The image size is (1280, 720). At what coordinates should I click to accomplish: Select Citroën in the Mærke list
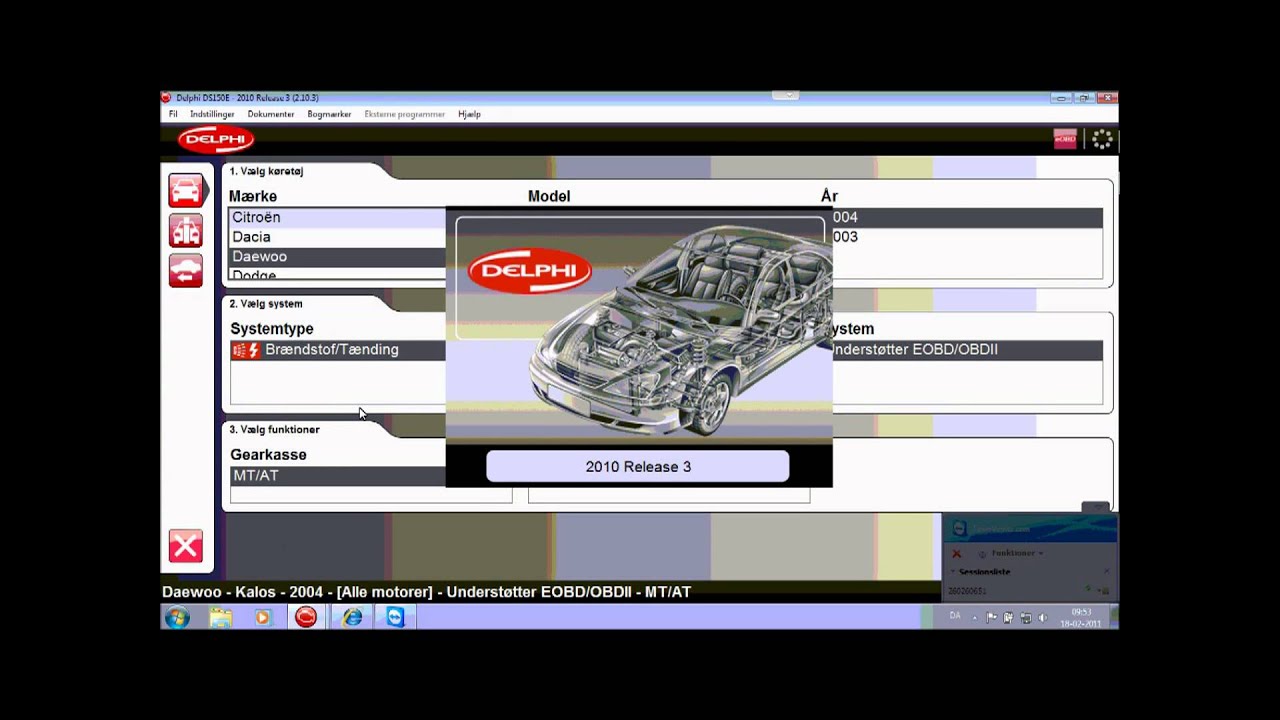337,217
